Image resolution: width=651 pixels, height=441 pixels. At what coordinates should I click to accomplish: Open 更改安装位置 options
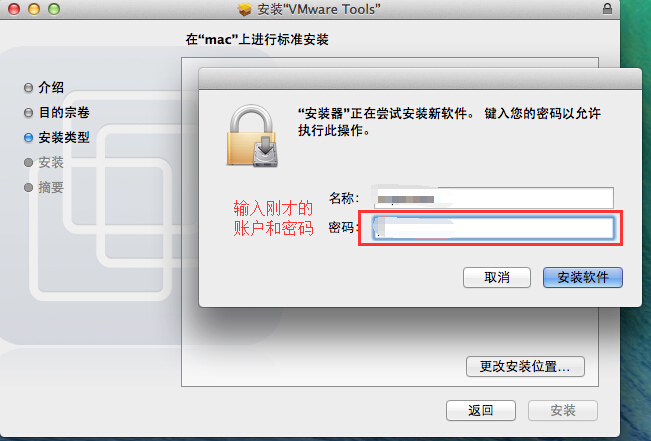point(525,366)
